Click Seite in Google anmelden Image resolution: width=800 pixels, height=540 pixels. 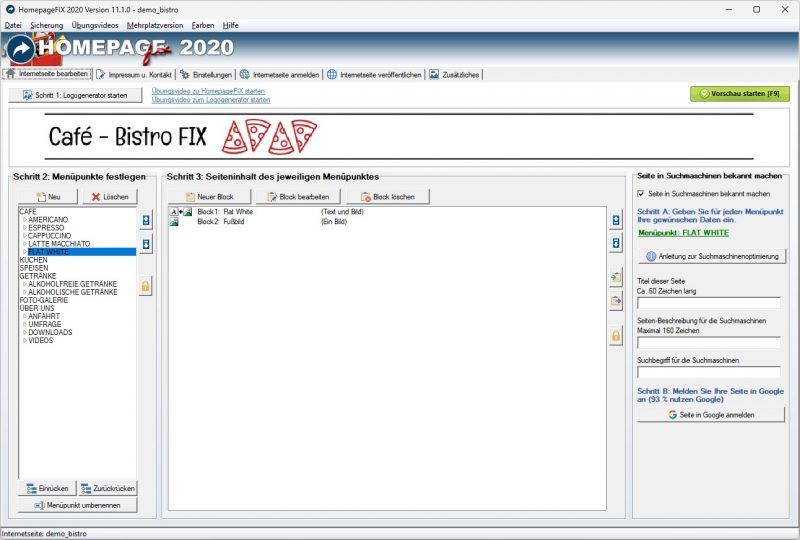(x=711, y=415)
